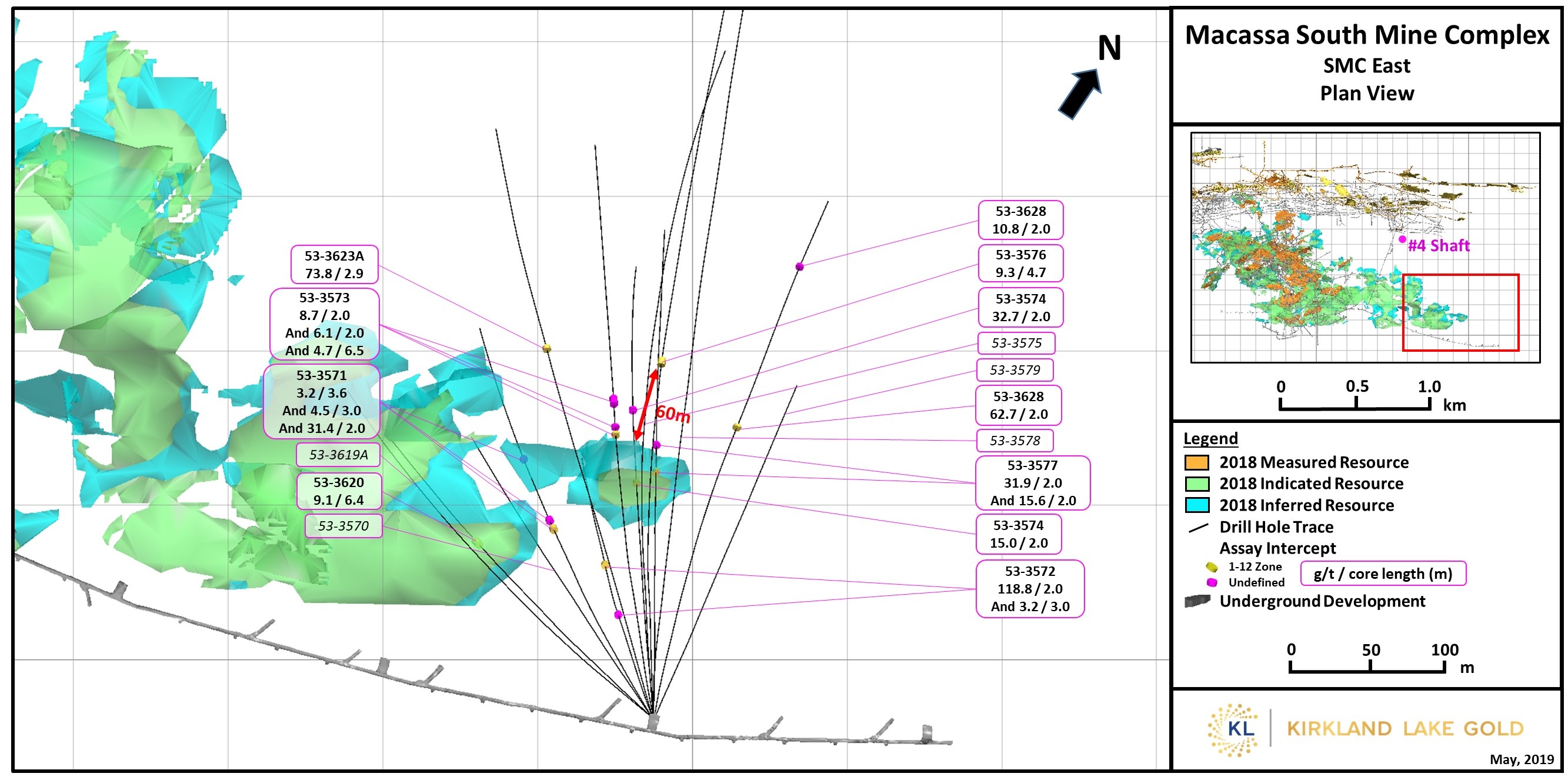This screenshot has width=1568, height=780.
Task: Click the Underground Development legend symbol
Action: (1197, 602)
